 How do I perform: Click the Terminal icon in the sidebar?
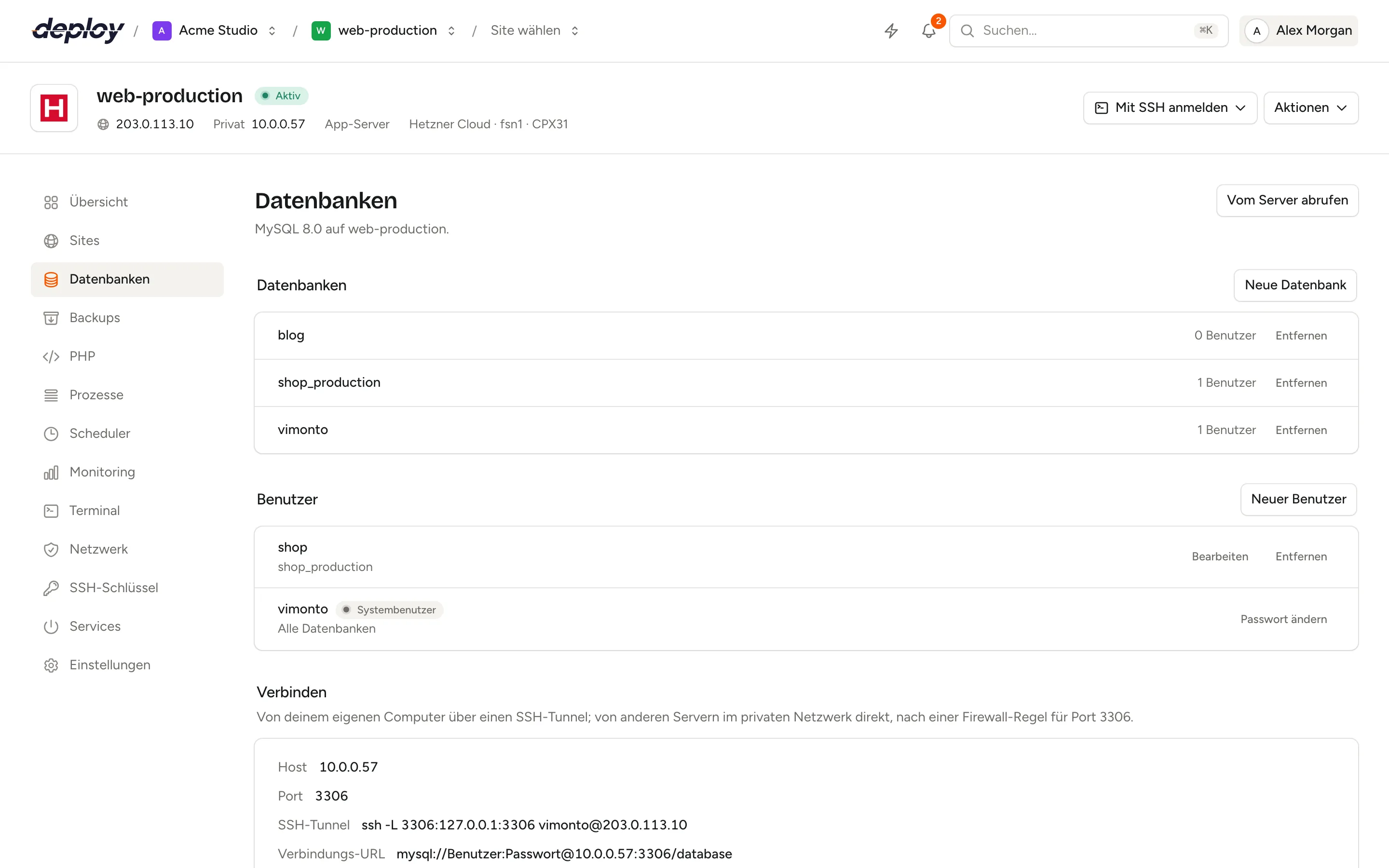(51, 510)
